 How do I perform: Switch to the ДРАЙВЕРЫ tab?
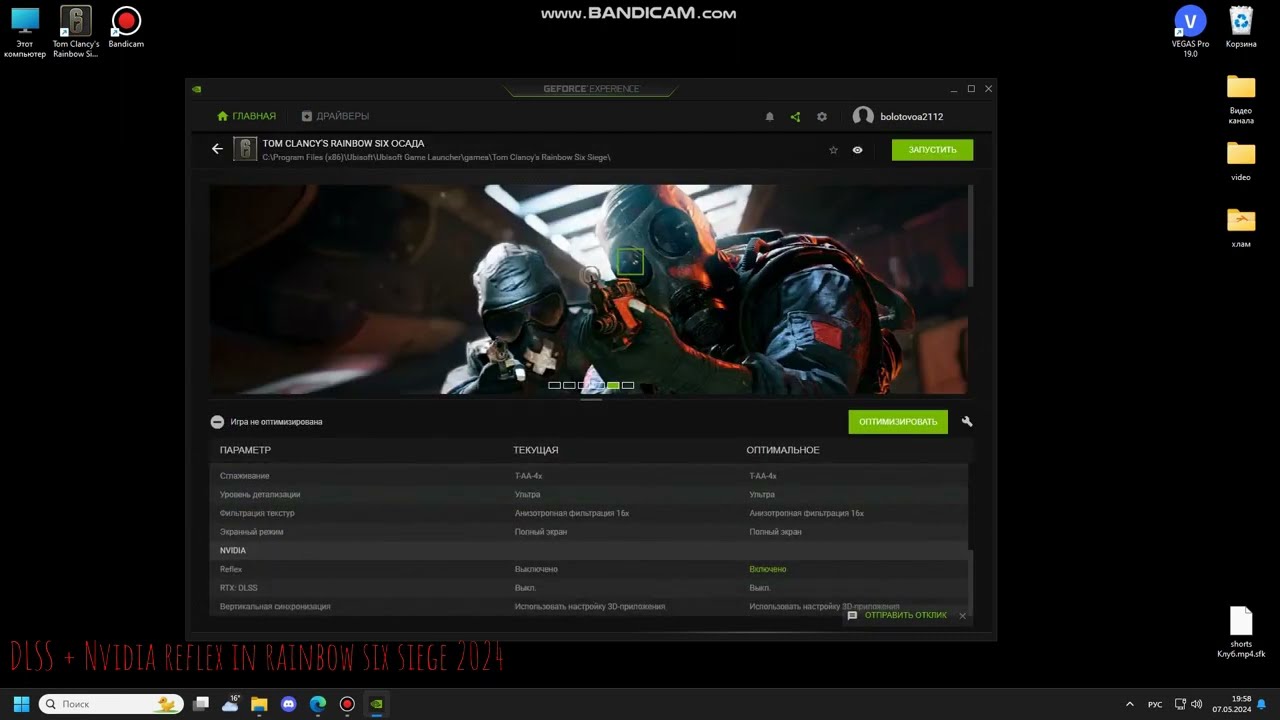click(x=335, y=117)
